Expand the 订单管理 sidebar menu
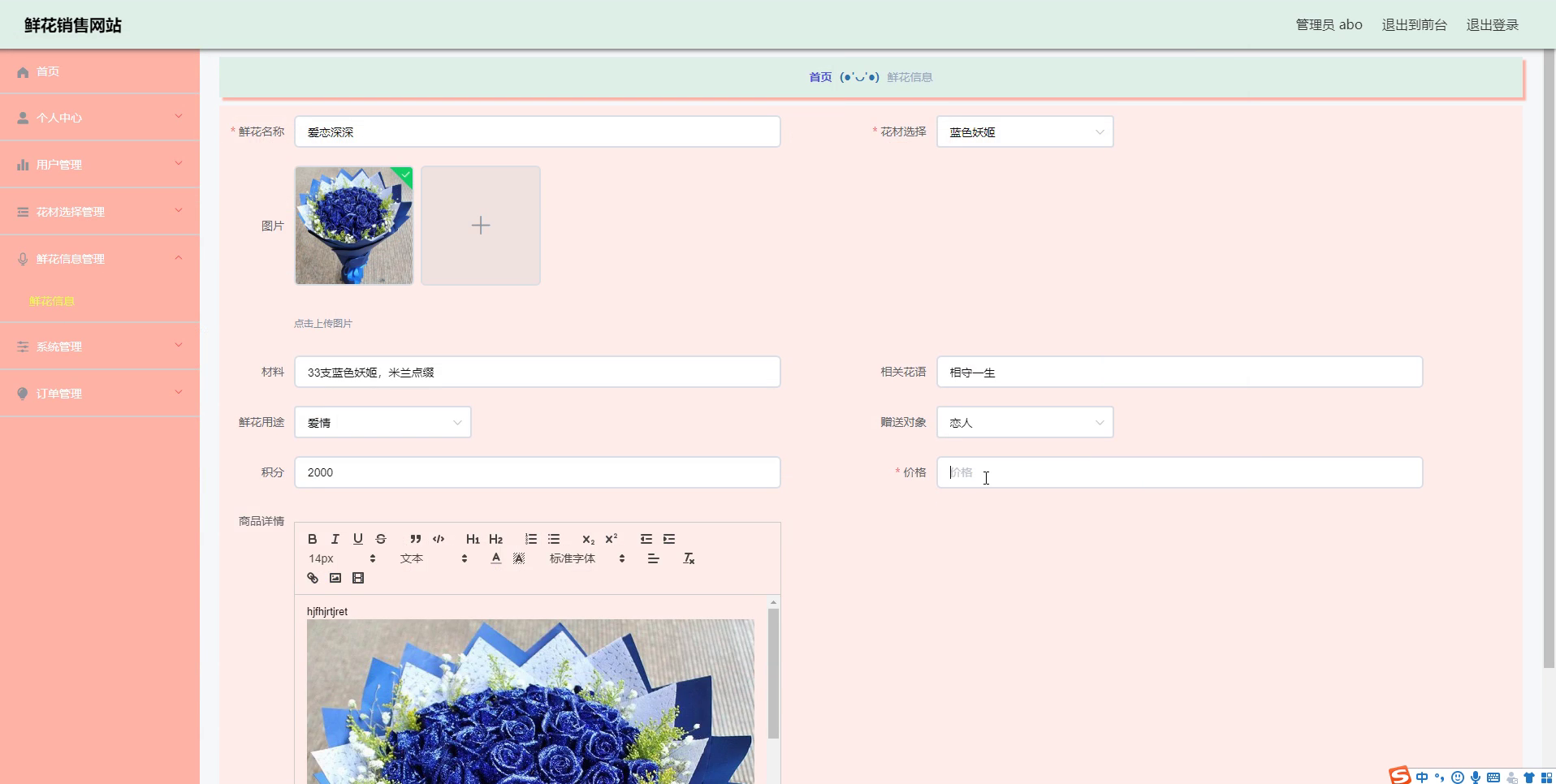The height and width of the screenshot is (784, 1556). 100,394
